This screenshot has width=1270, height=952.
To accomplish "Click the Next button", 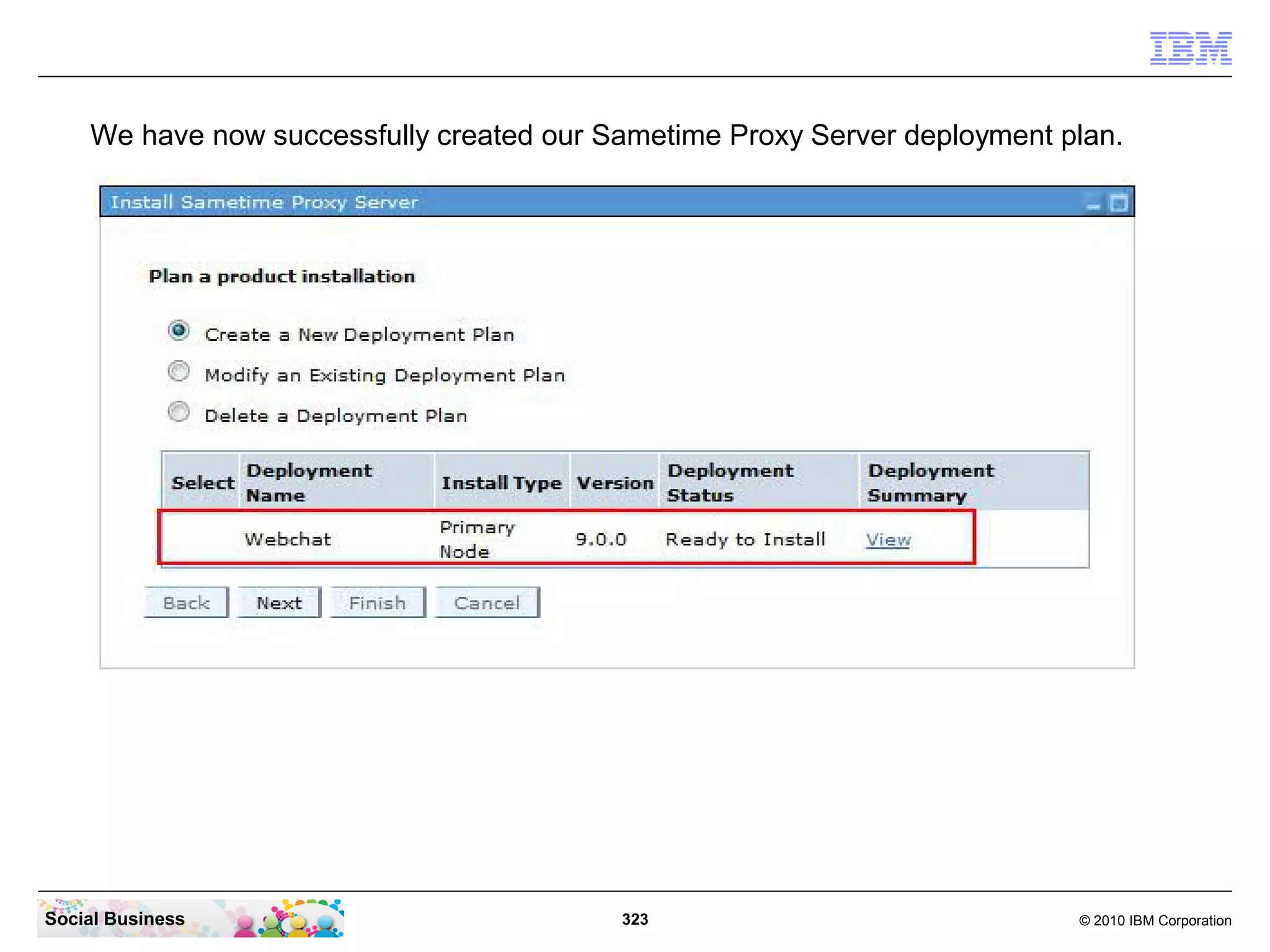I will tap(280, 602).
